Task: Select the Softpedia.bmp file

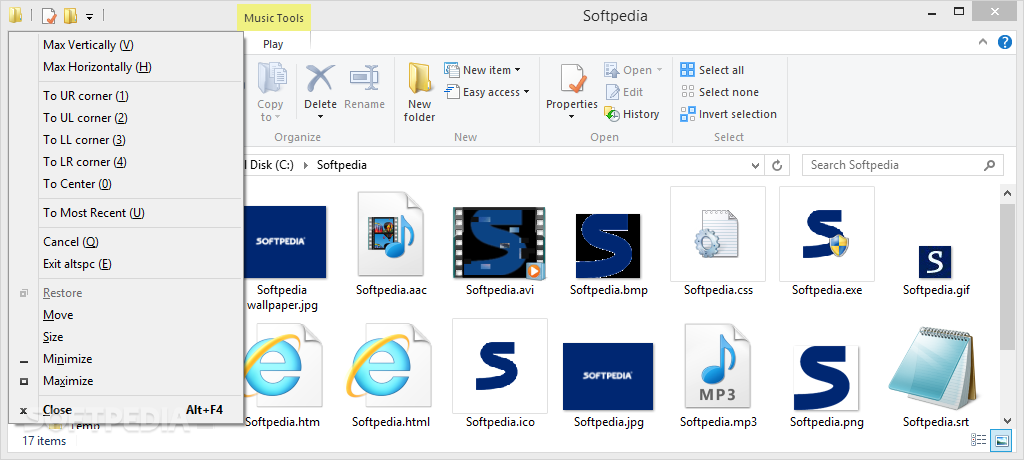Action: click(608, 246)
